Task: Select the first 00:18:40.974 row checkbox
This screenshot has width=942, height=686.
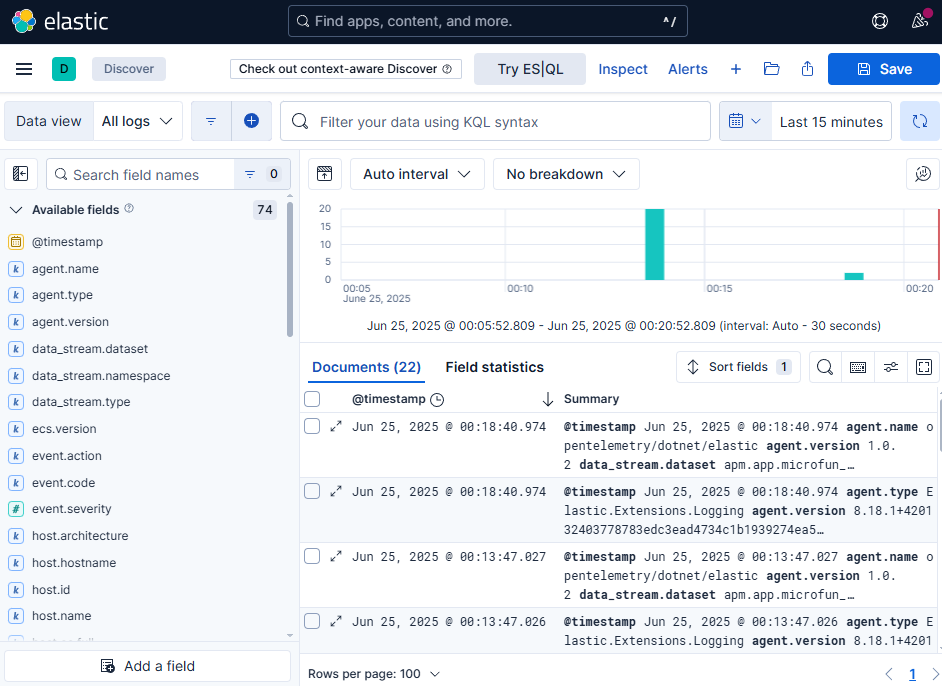Action: (x=312, y=426)
